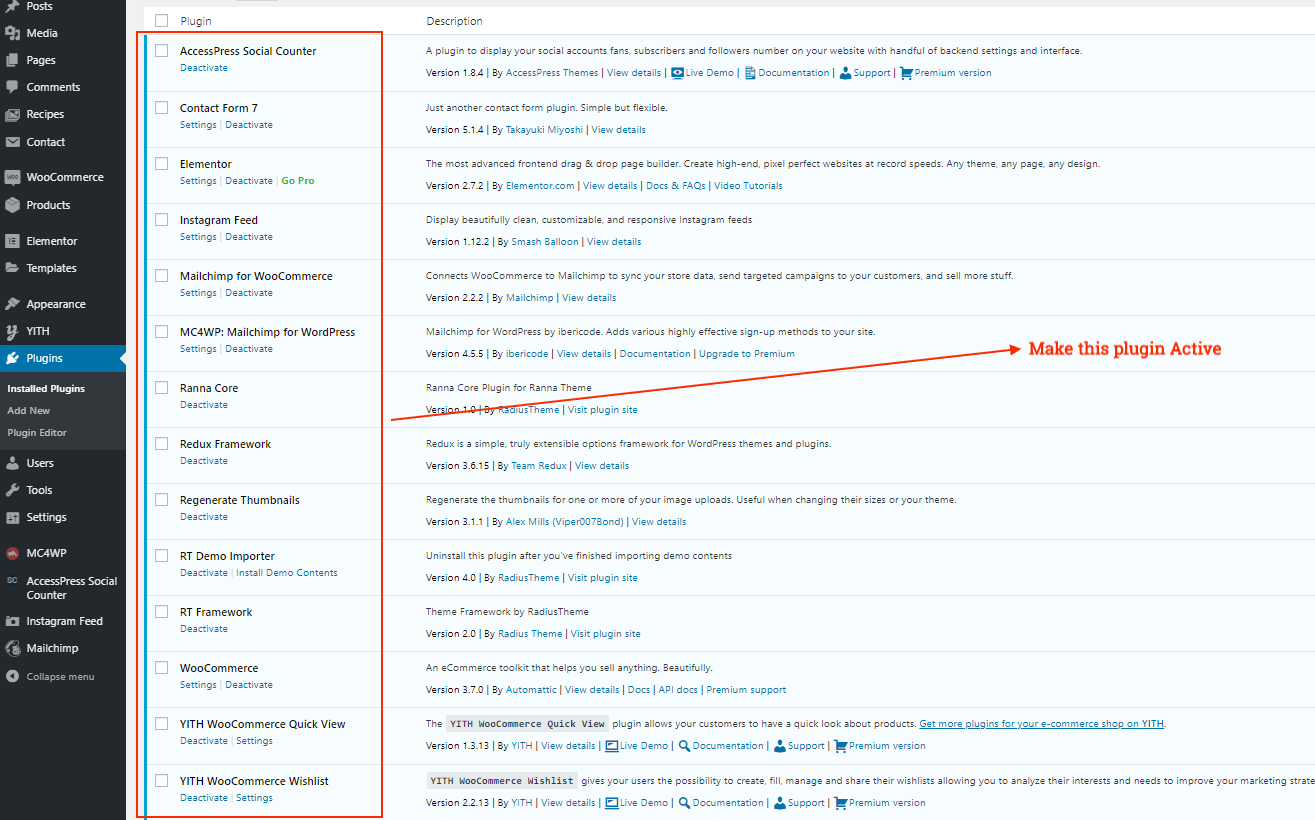Click Settings under YITH WooCommerce Quick View
Image resolution: width=1315 pixels, height=820 pixels.
tap(255, 741)
